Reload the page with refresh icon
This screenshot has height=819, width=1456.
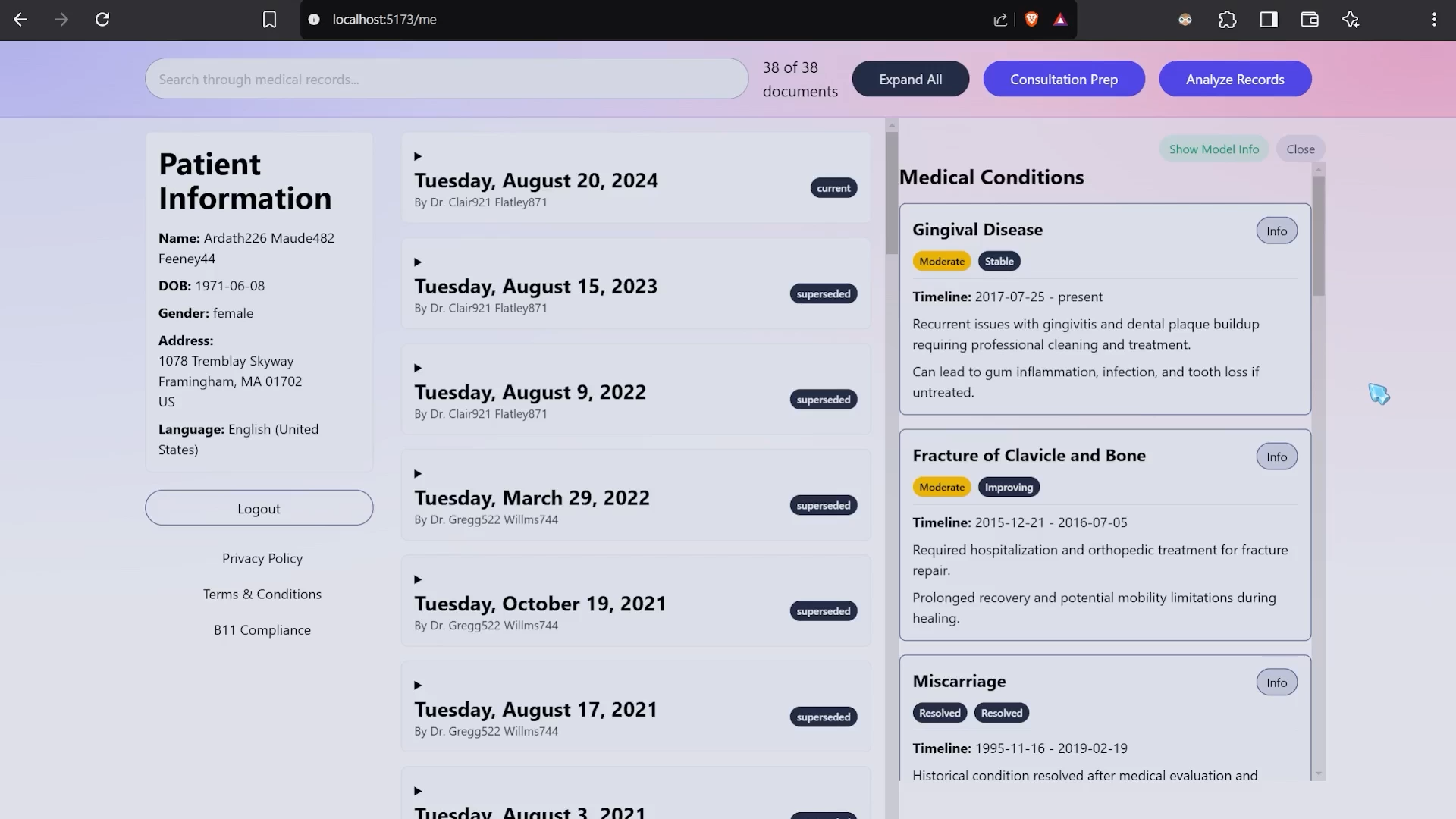click(102, 20)
